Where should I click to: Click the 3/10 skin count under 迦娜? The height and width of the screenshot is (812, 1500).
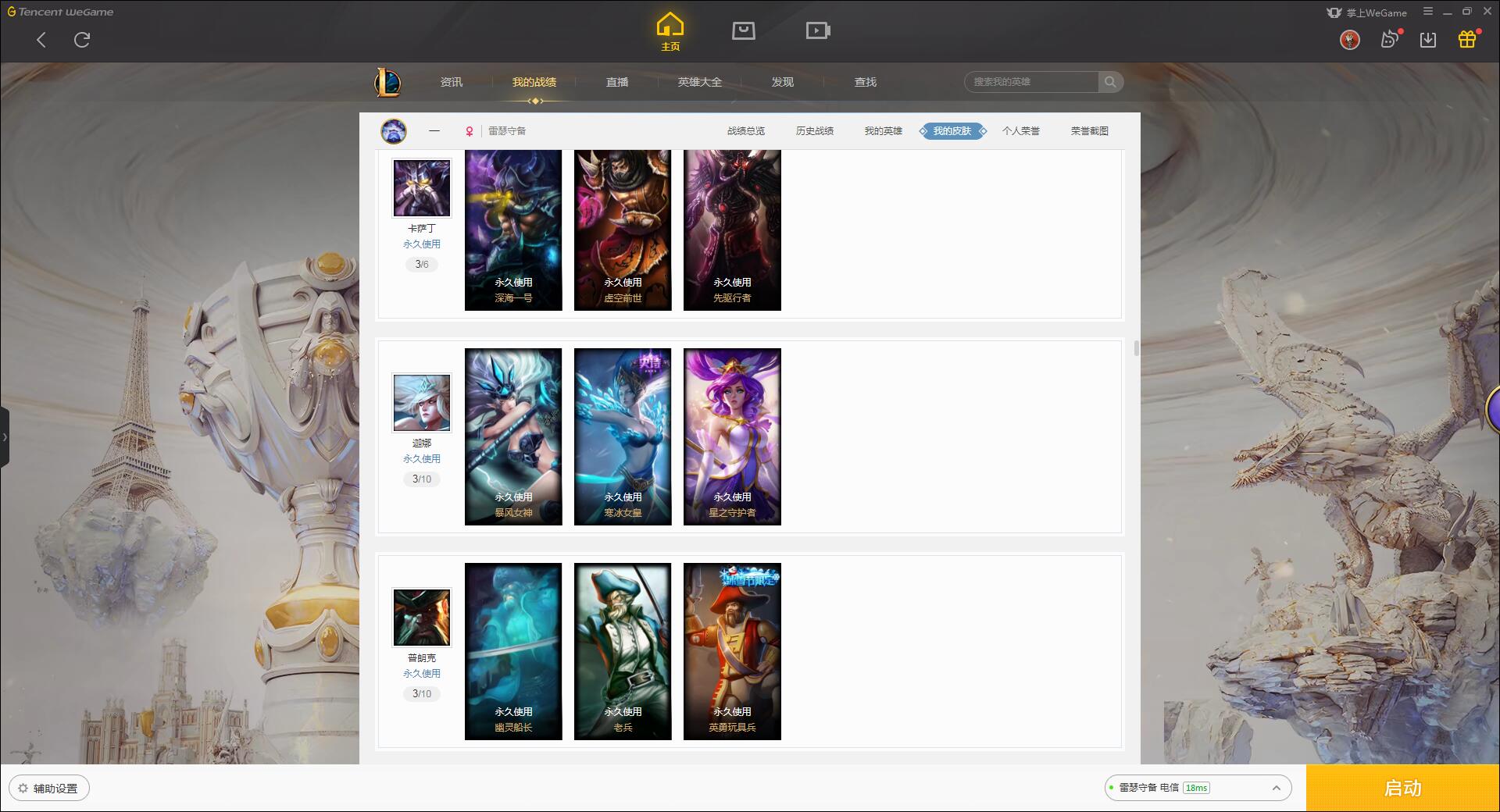(422, 479)
